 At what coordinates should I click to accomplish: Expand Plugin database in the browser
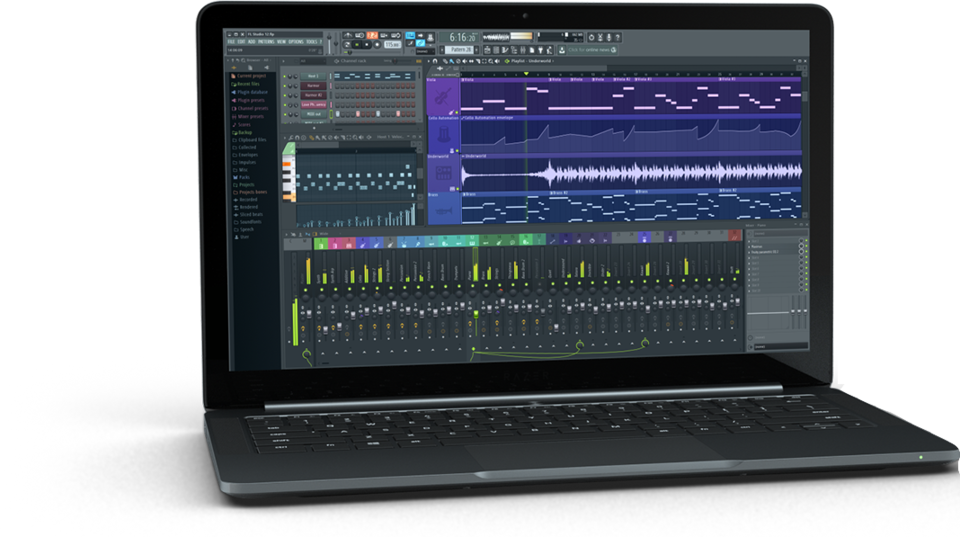[x=249, y=92]
